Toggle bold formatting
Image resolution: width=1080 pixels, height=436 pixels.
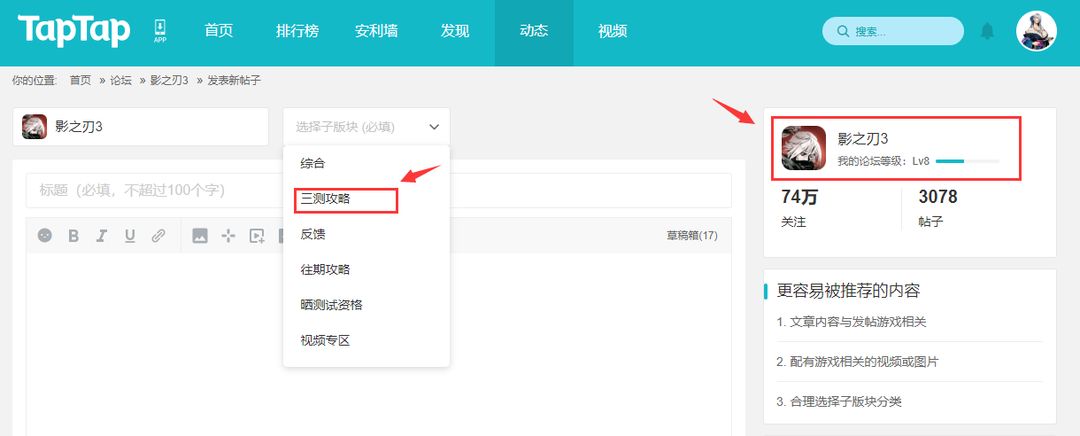(x=74, y=236)
